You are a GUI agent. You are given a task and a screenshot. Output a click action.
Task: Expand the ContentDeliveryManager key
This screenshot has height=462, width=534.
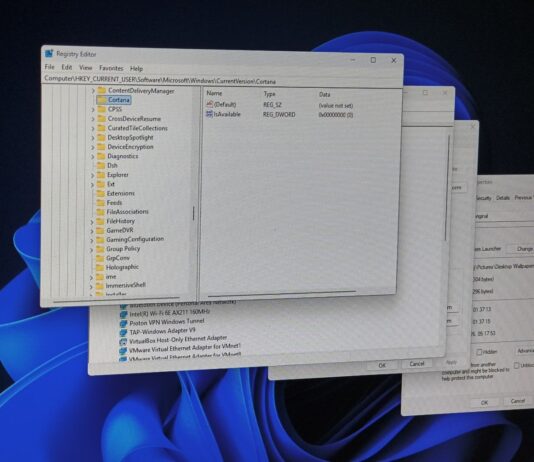point(93,91)
